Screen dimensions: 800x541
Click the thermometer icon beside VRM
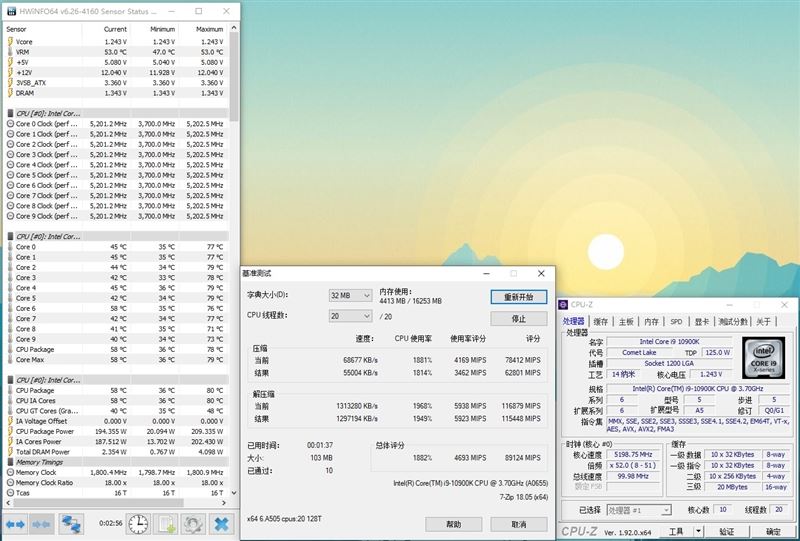11,52
